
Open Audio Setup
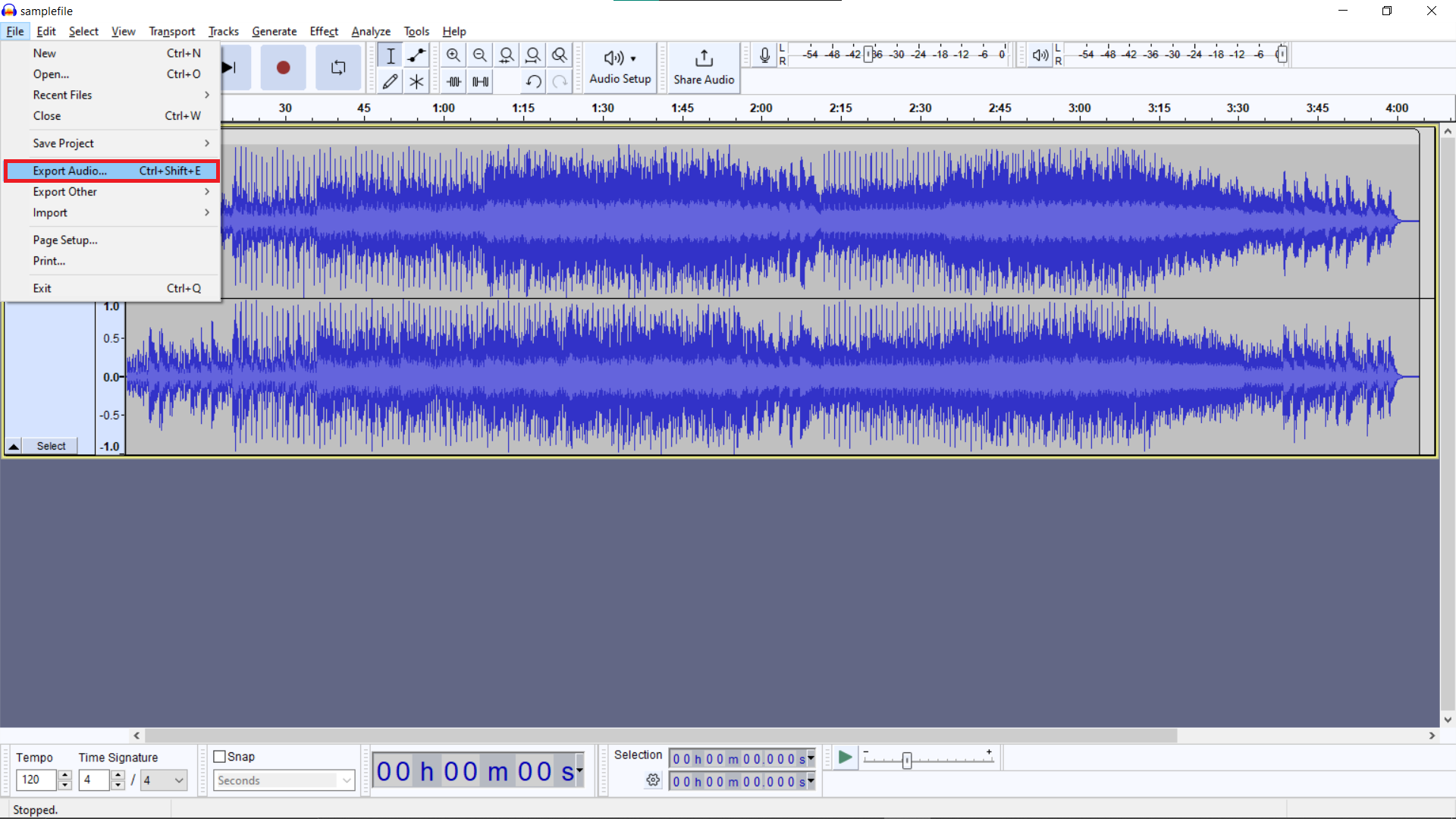[620, 67]
